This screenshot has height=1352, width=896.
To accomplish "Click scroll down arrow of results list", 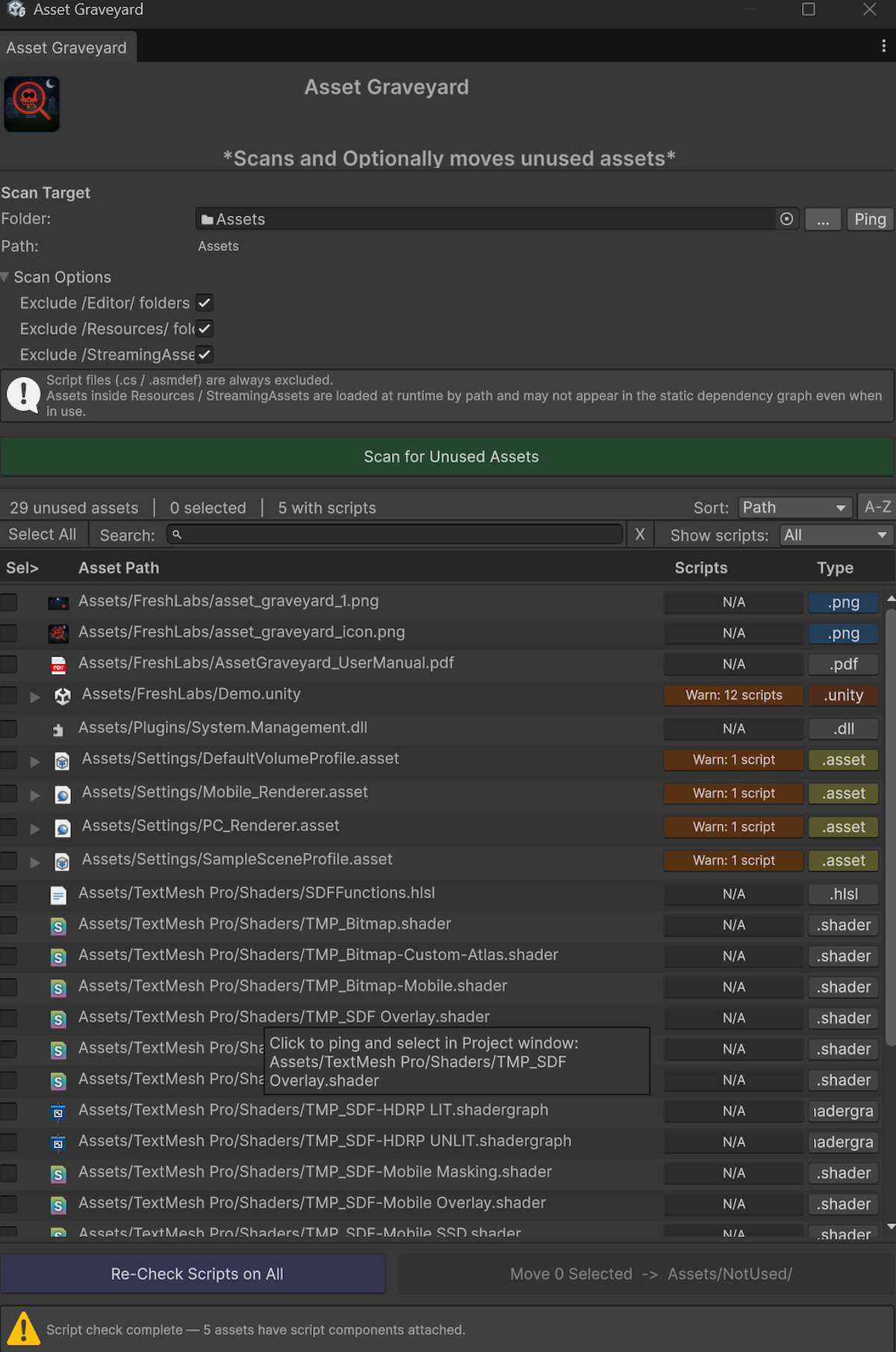I will pyautogui.click(x=890, y=1227).
